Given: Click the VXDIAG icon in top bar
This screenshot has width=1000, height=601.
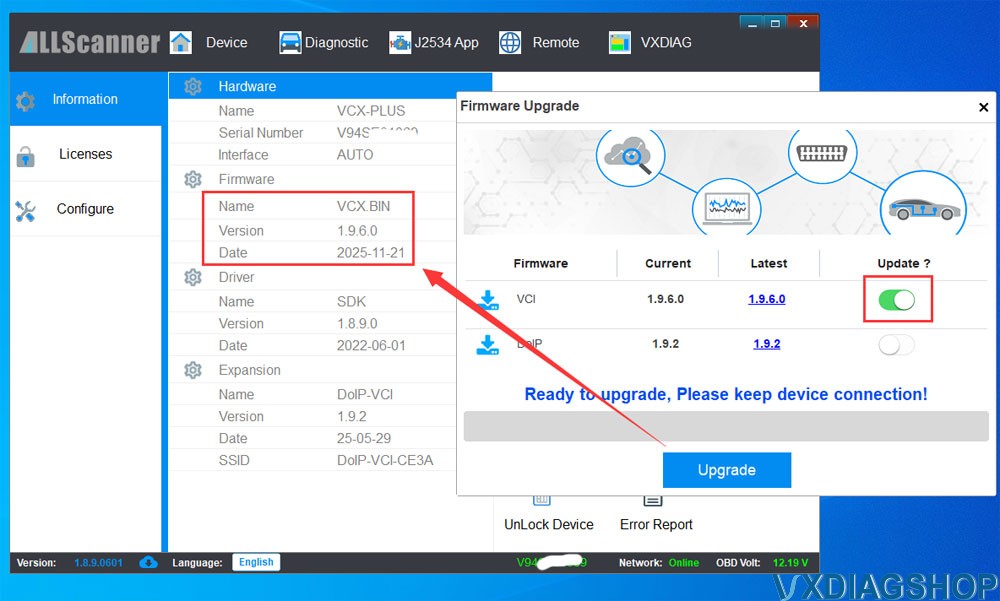Looking at the screenshot, I should coord(619,43).
